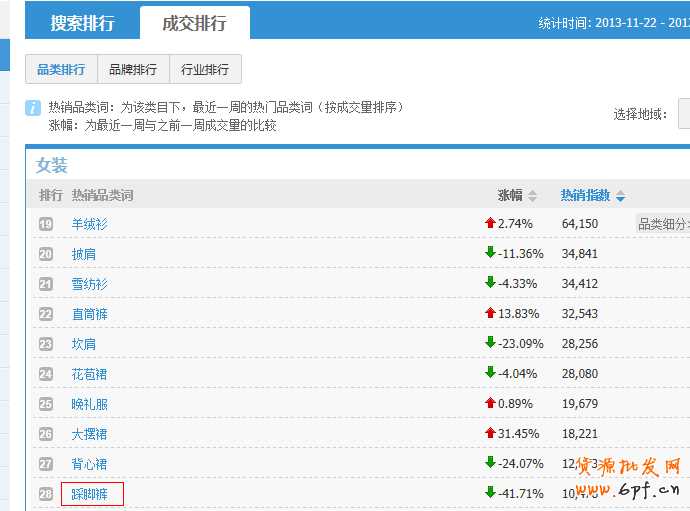Click the green down arrow for 披肩

pos(490,253)
